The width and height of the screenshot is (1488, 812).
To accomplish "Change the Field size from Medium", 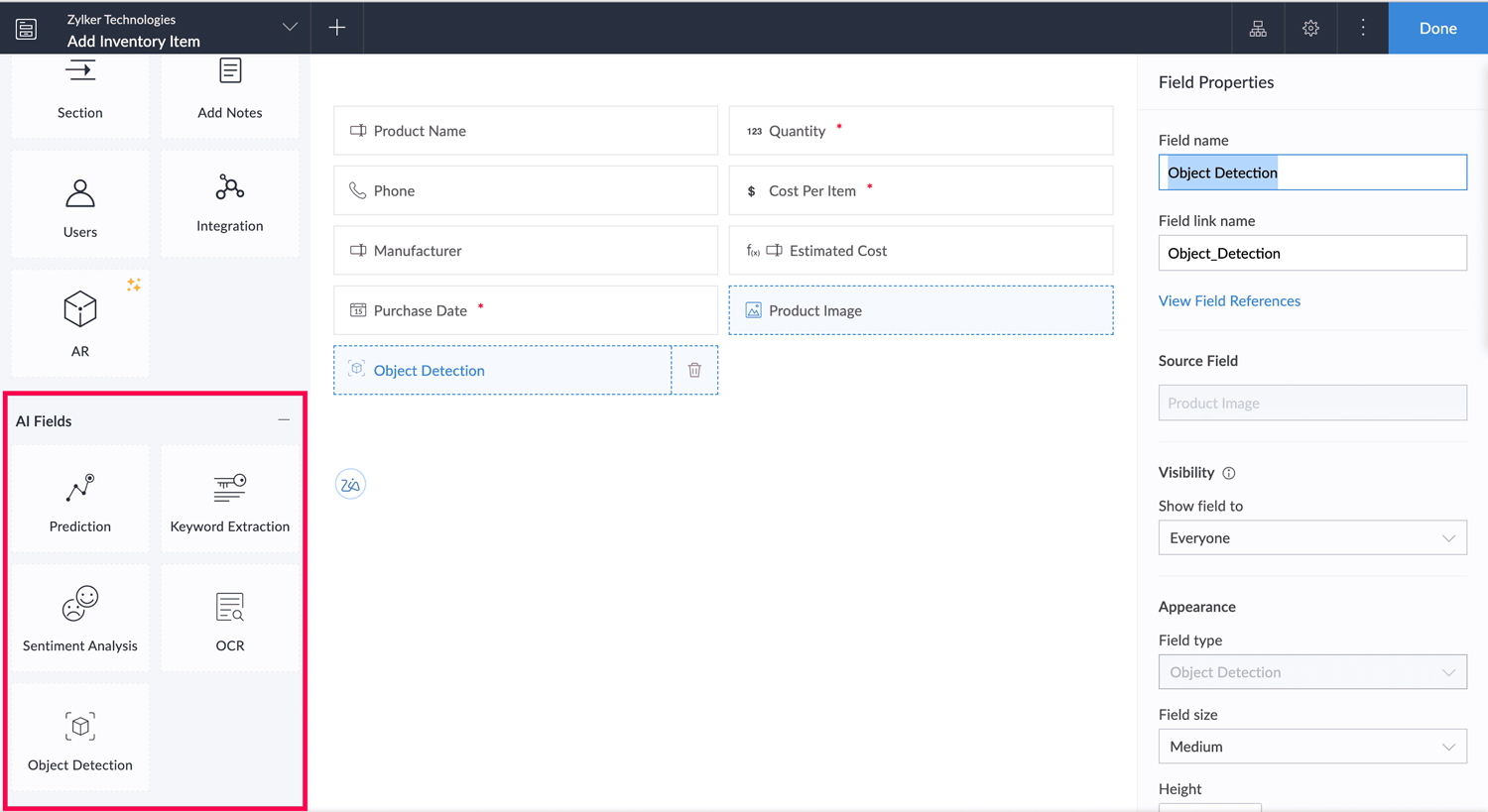I will [x=1311, y=746].
